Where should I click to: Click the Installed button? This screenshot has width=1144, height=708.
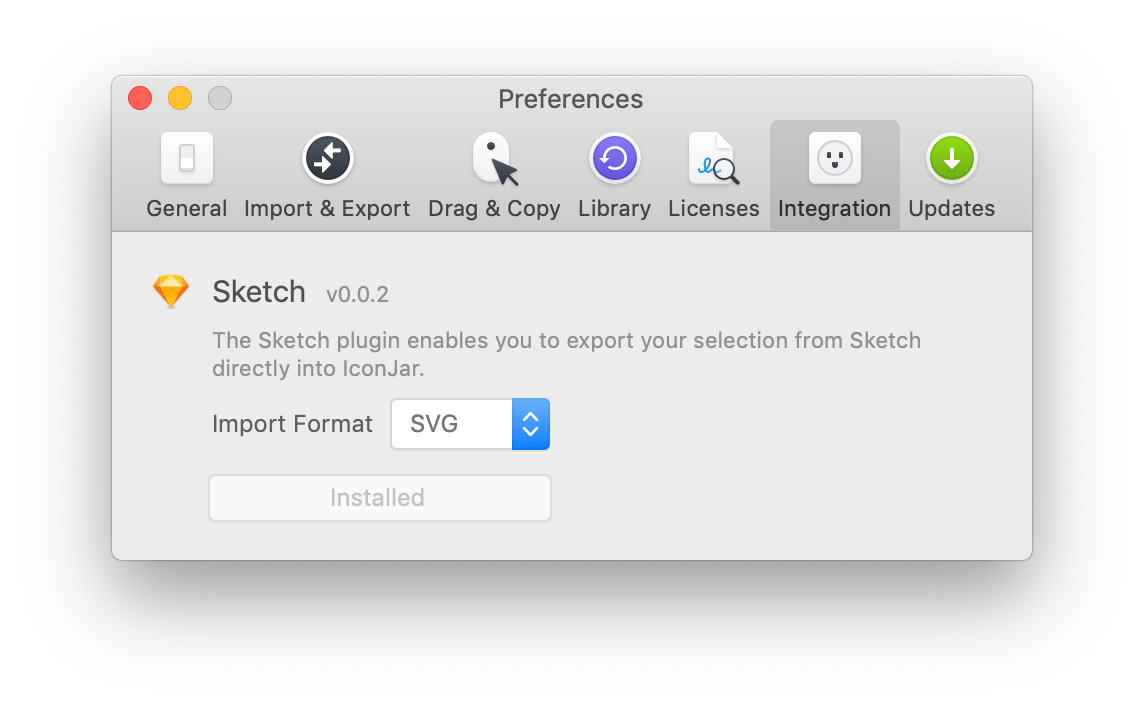[379, 497]
